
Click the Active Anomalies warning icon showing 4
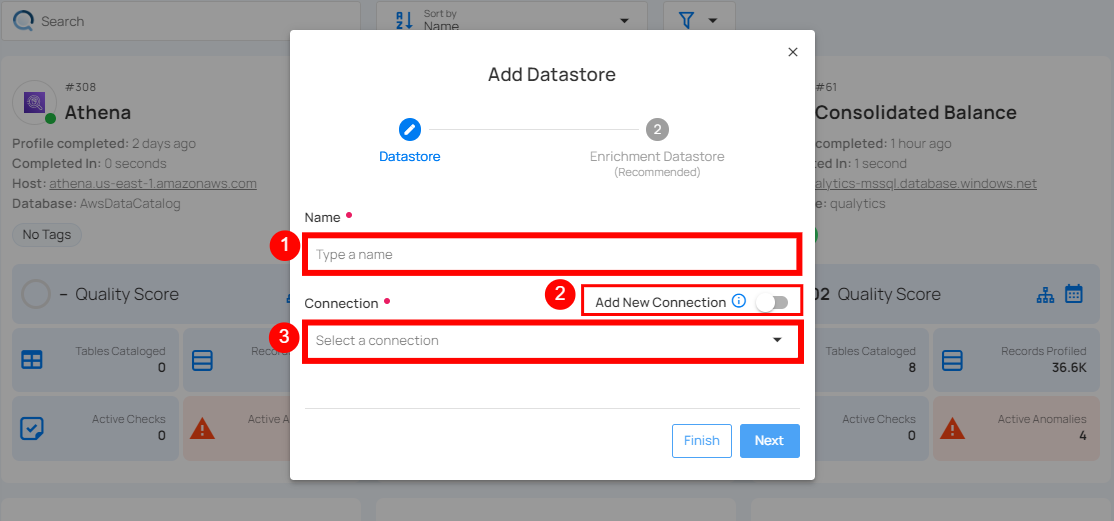(953, 429)
